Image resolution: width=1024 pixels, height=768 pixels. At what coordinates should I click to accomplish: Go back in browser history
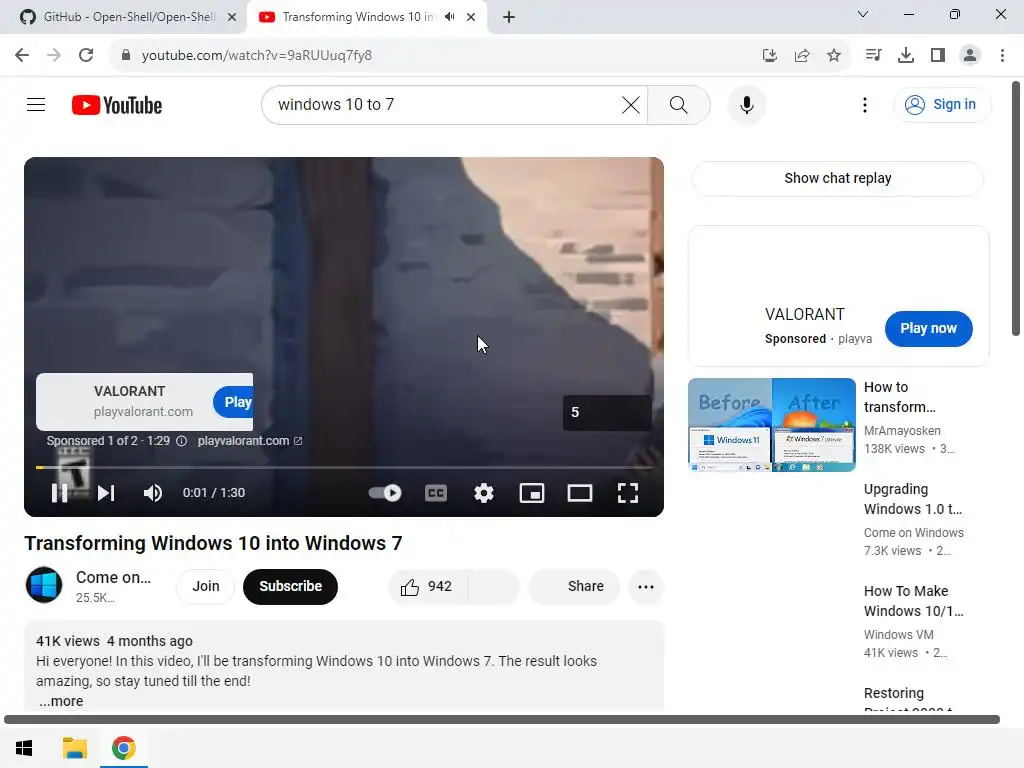(22, 55)
